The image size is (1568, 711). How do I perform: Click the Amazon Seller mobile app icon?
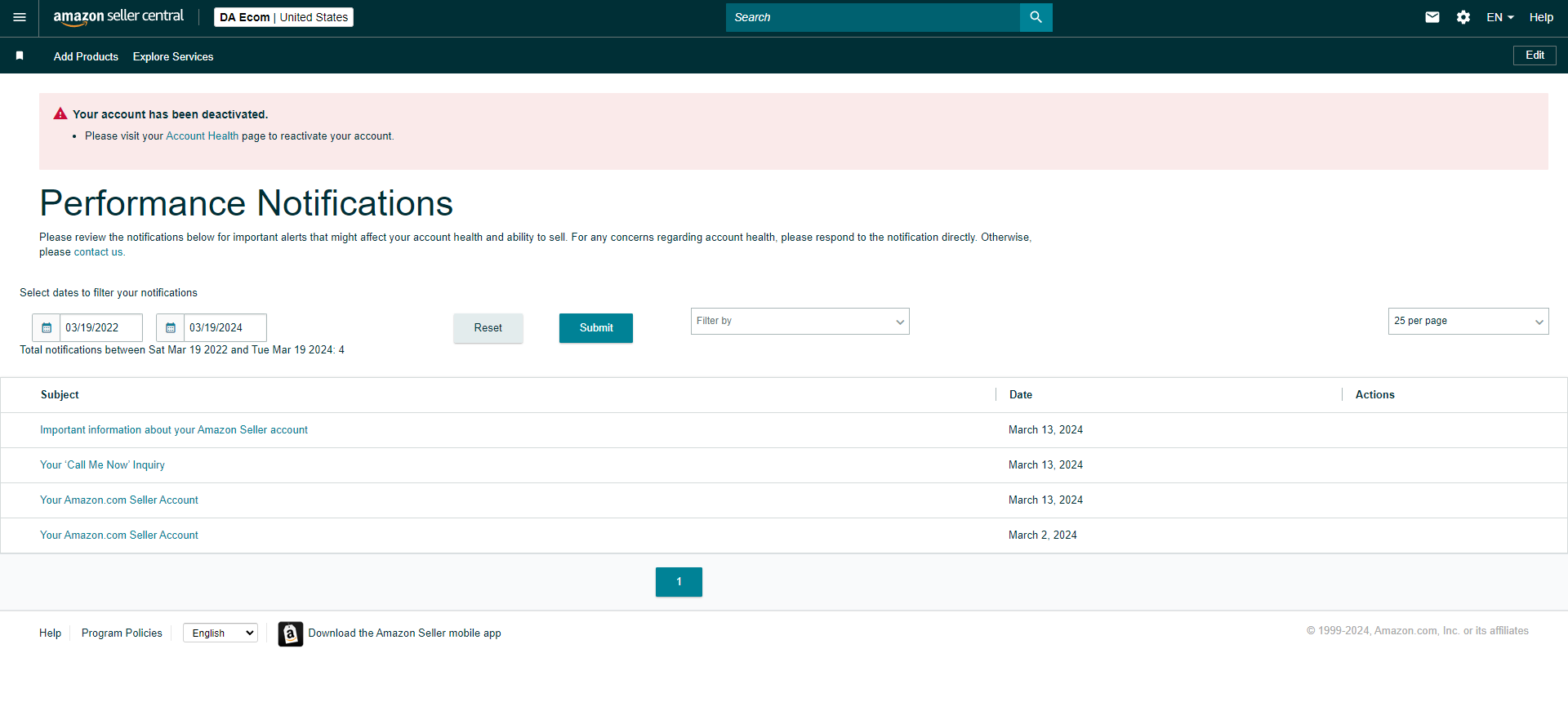[x=290, y=633]
